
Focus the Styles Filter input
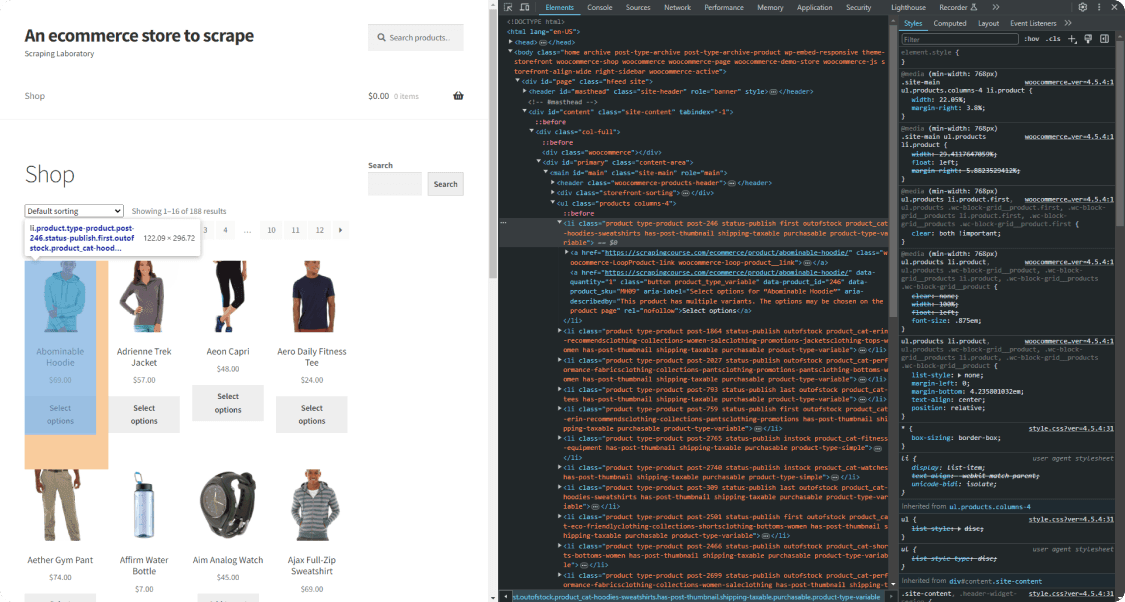coord(960,39)
